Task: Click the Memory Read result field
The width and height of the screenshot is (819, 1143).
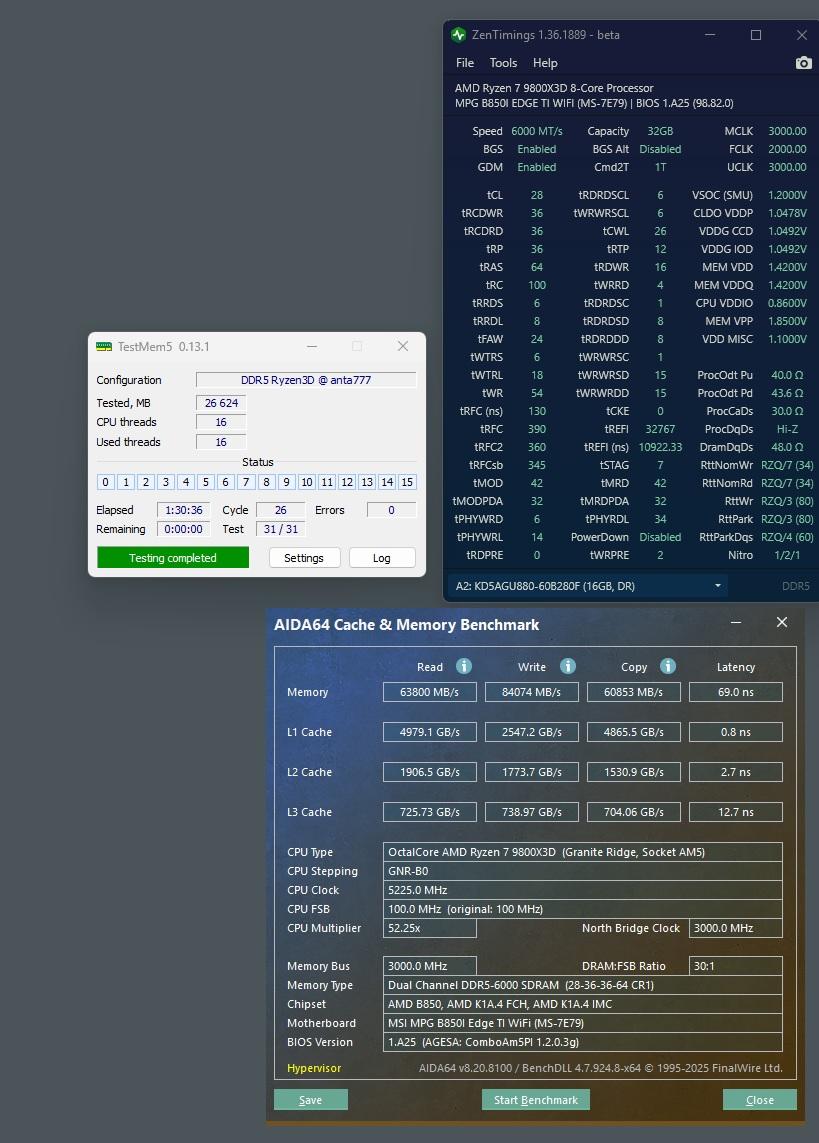Action: pos(429,692)
